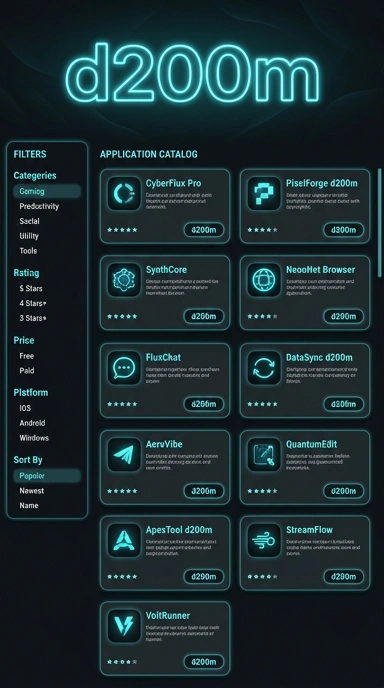The height and width of the screenshot is (688, 384).
Task: Click the catalog vertical scrollbar
Action: [x=380, y=222]
